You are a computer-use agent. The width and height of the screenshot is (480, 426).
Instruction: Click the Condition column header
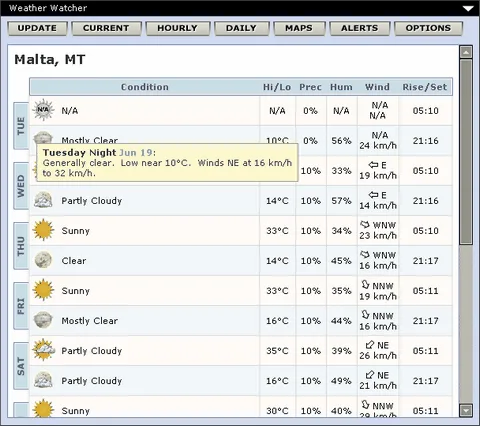click(x=145, y=87)
